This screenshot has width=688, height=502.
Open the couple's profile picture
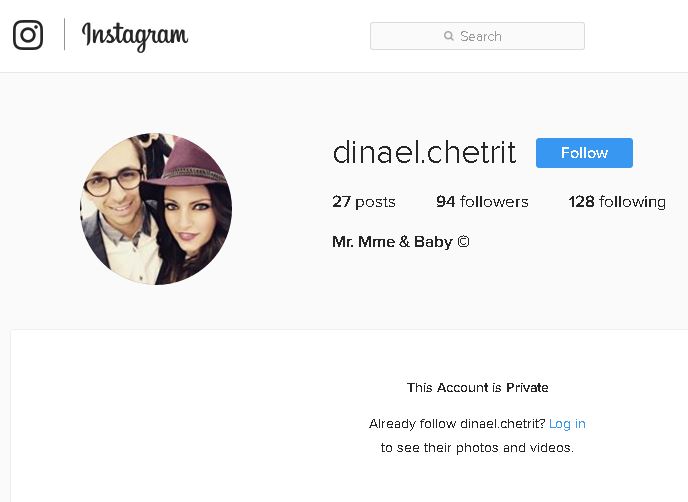tap(156, 209)
